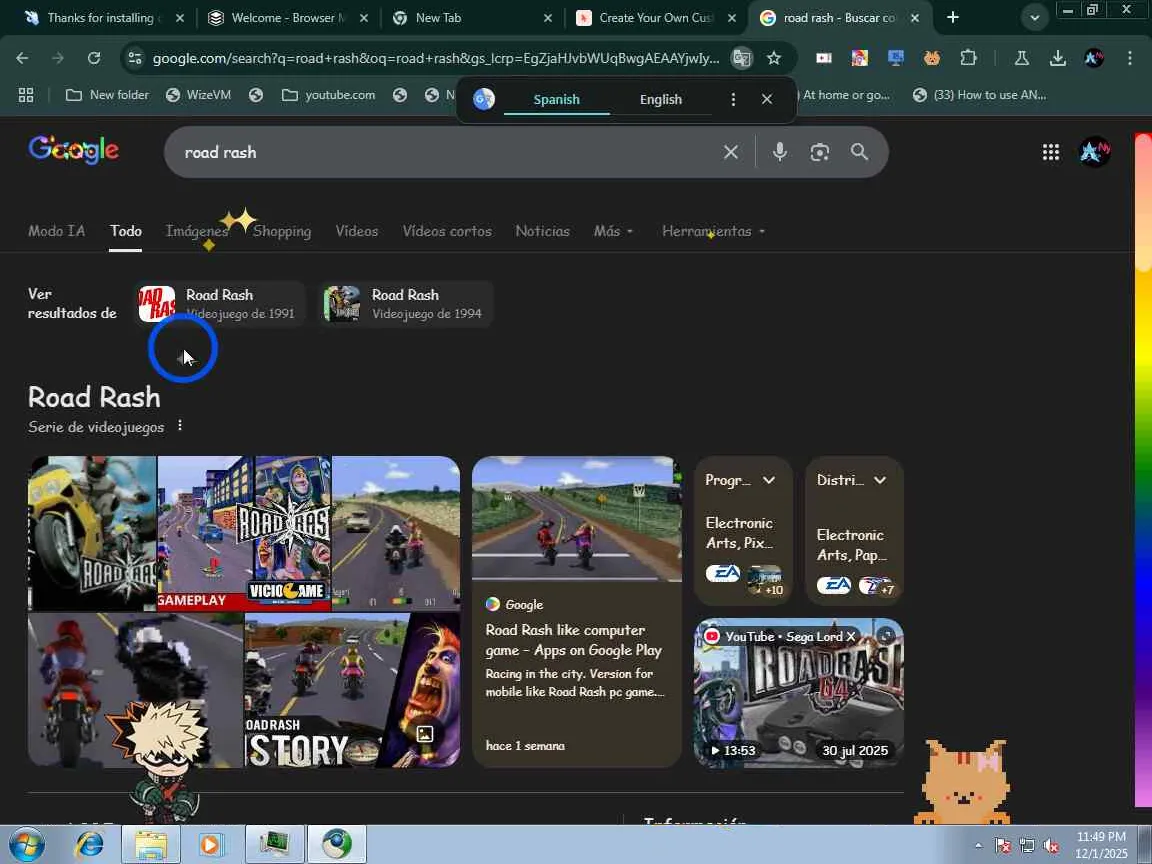Open the Downloads icon in toolbar

[1058, 58]
